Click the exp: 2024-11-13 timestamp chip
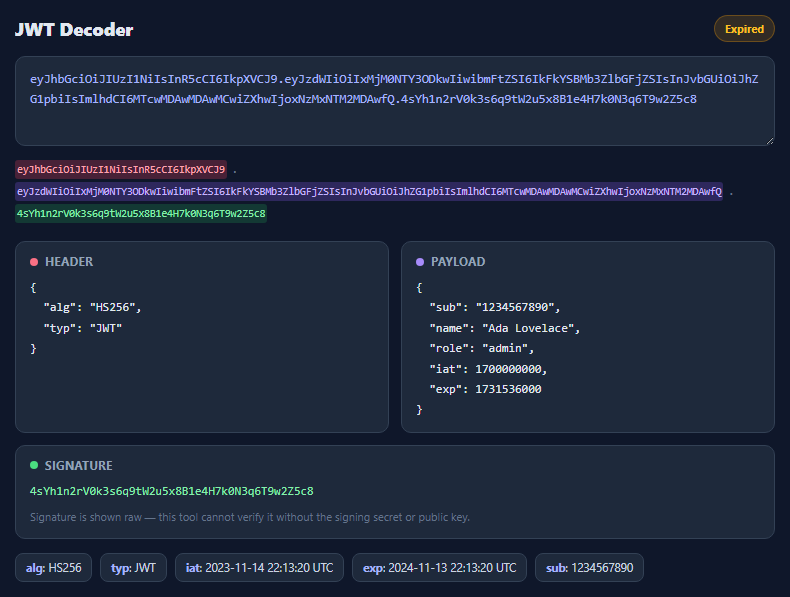 click(439, 568)
